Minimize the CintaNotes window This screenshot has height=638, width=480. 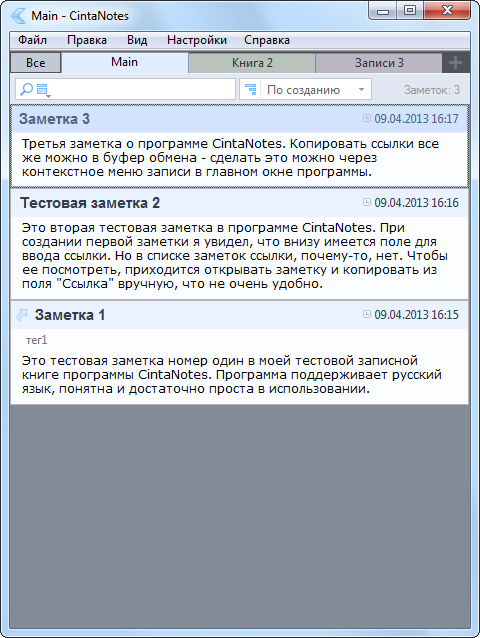click(382, 11)
